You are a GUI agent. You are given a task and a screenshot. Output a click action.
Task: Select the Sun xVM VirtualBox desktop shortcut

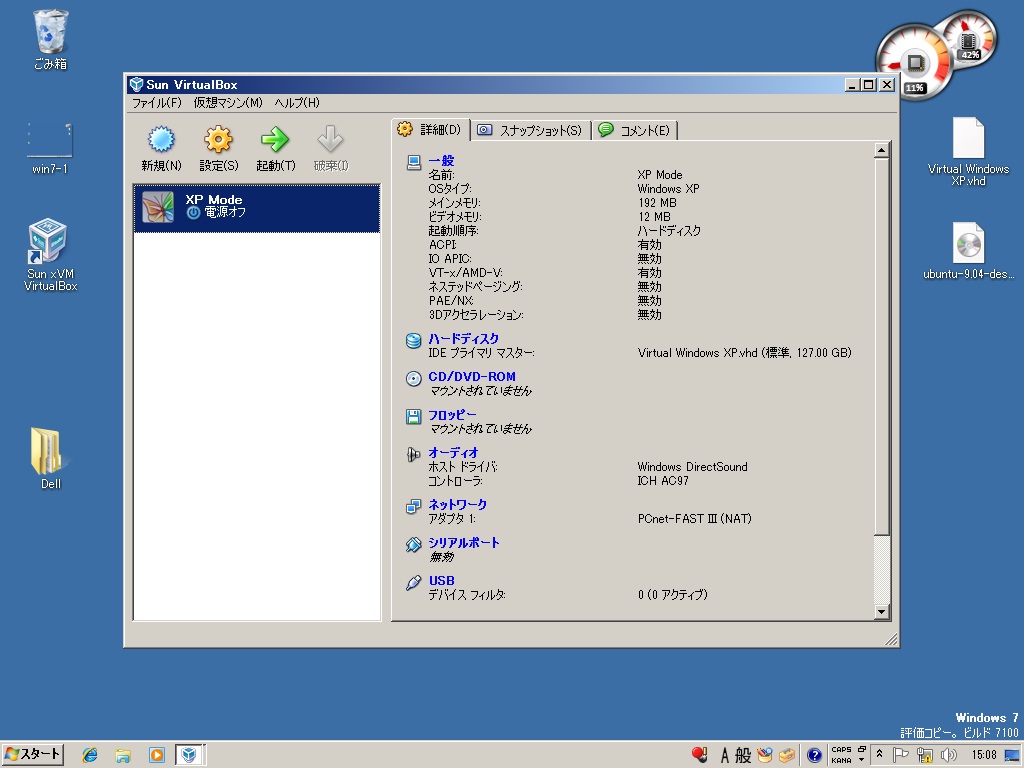click(50, 255)
